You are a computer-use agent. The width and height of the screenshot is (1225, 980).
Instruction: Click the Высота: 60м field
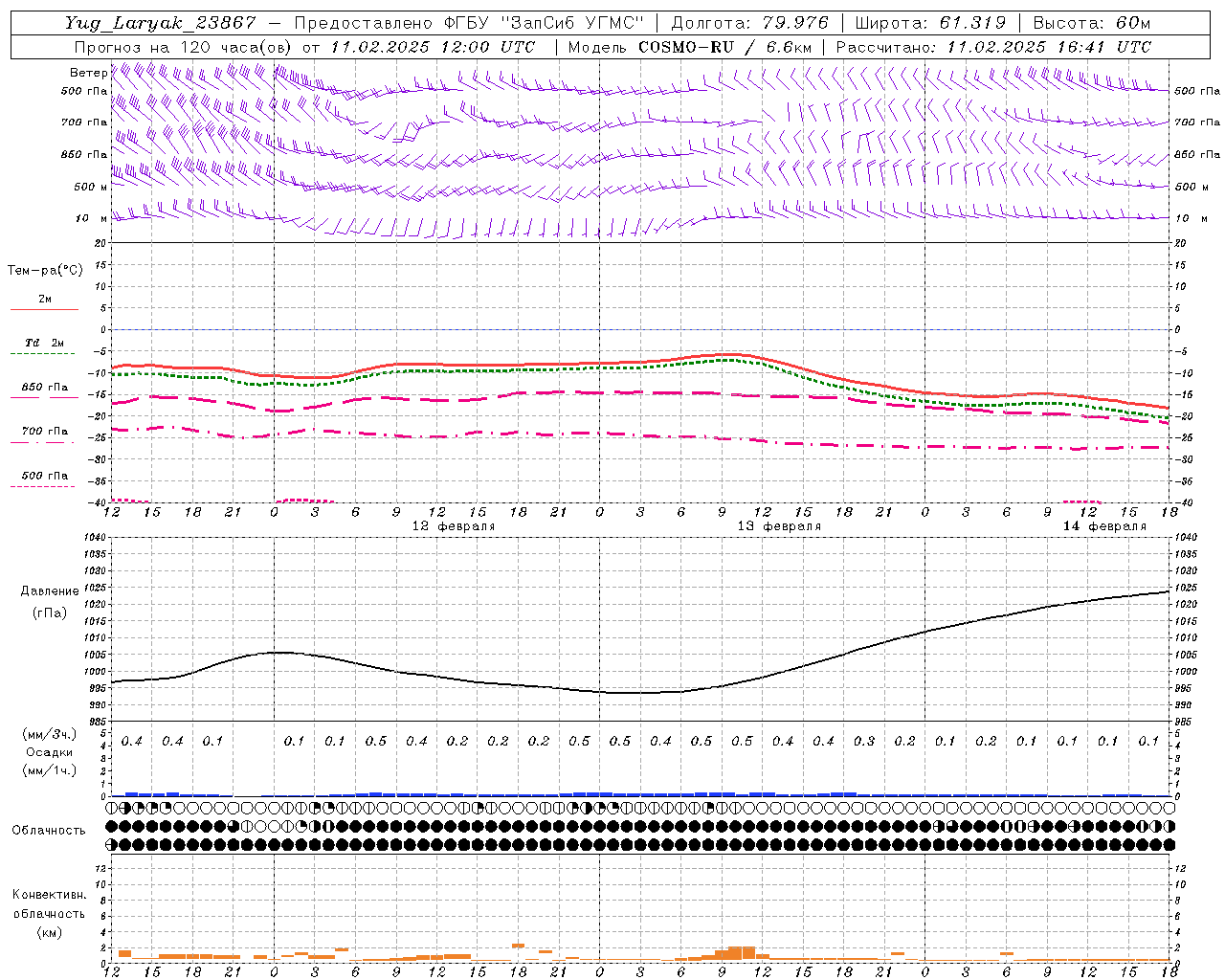(x=1091, y=23)
